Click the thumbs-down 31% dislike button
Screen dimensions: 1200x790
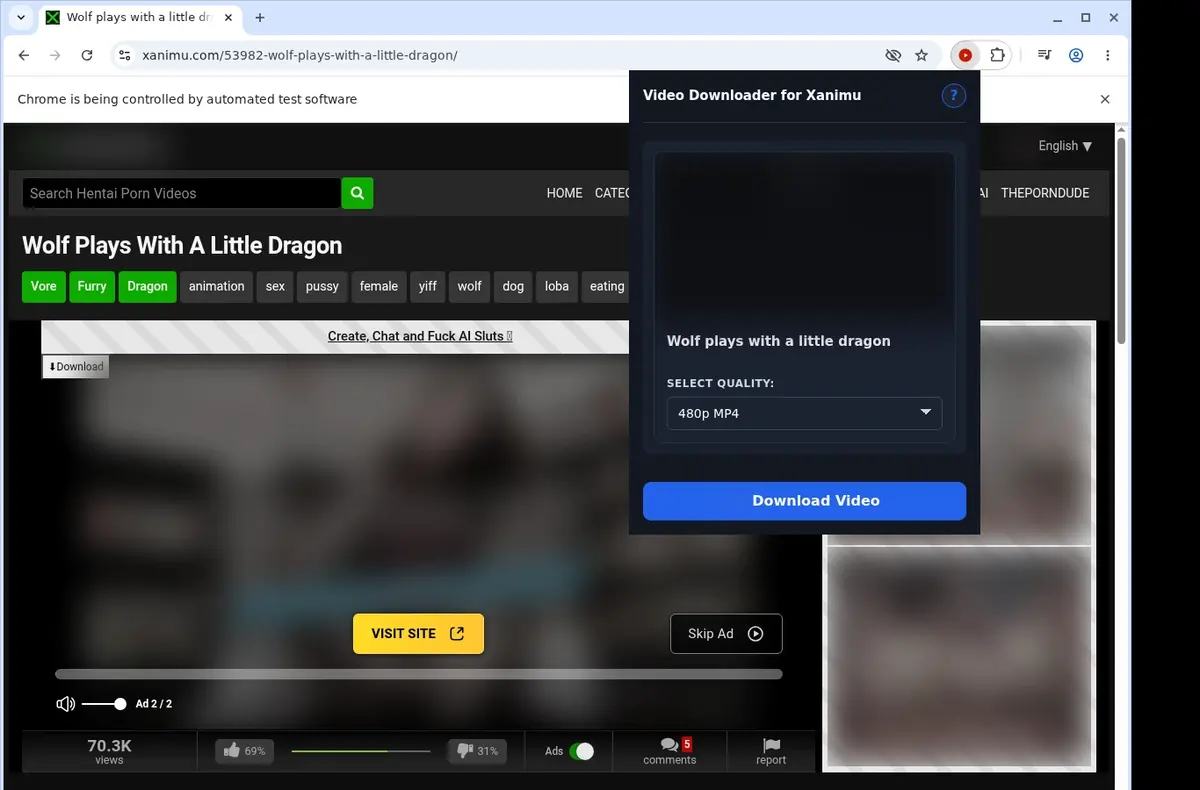tap(477, 751)
